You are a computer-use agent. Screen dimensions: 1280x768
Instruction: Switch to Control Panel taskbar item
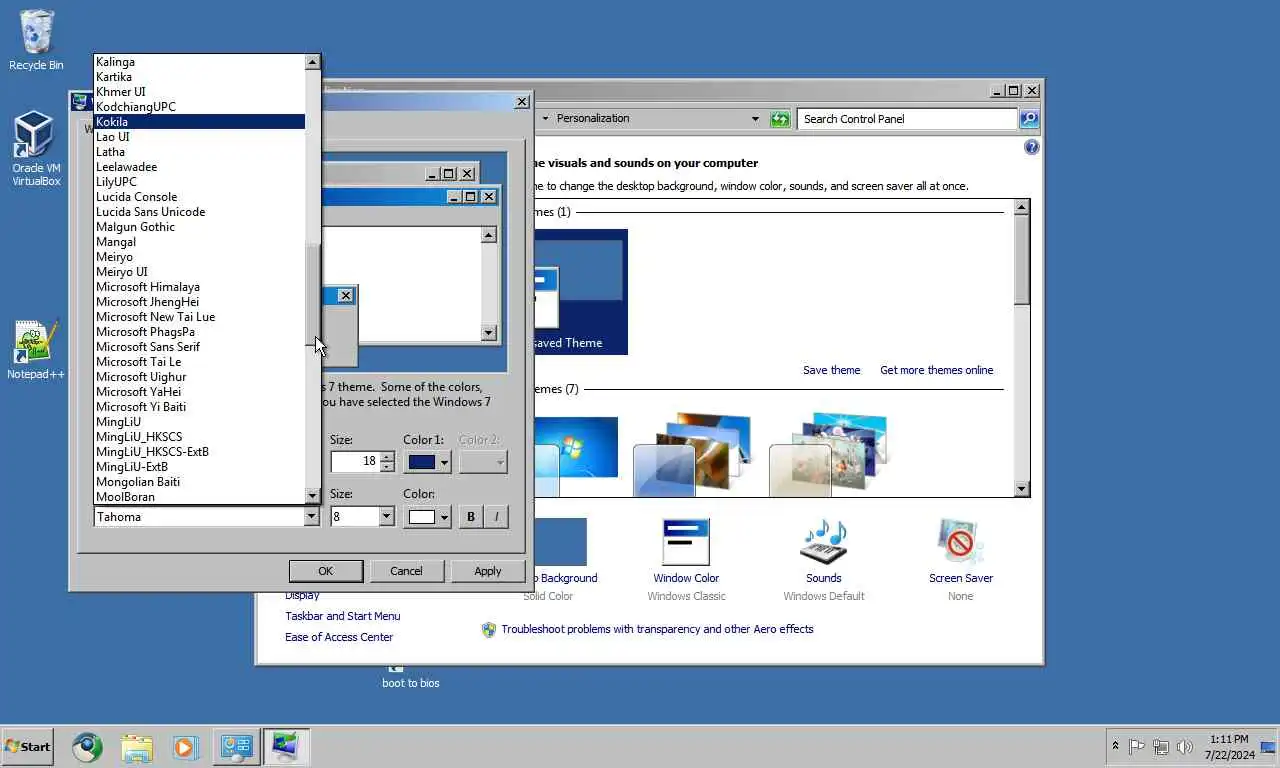pos(236,746)
